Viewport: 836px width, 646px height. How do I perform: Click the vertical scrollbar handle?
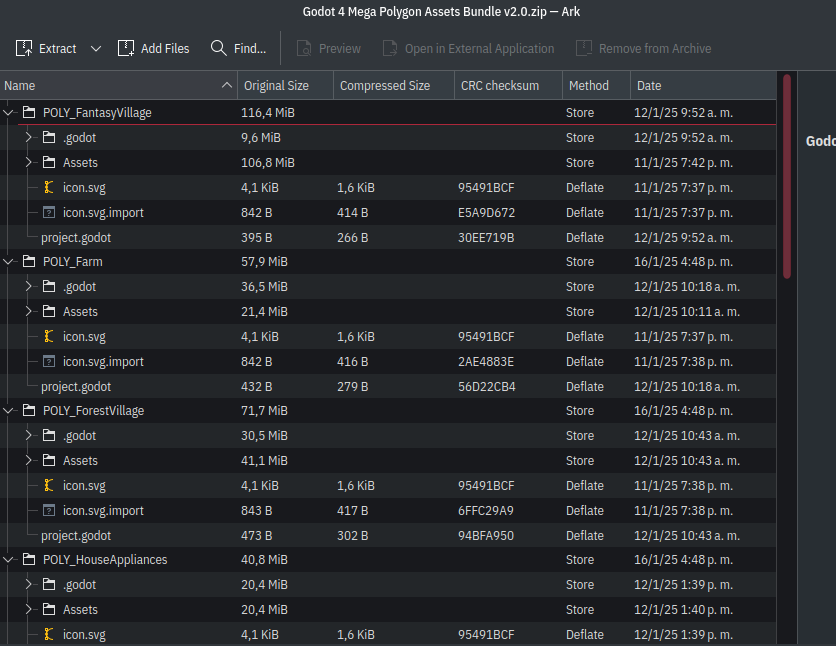(x=787, y=176)
